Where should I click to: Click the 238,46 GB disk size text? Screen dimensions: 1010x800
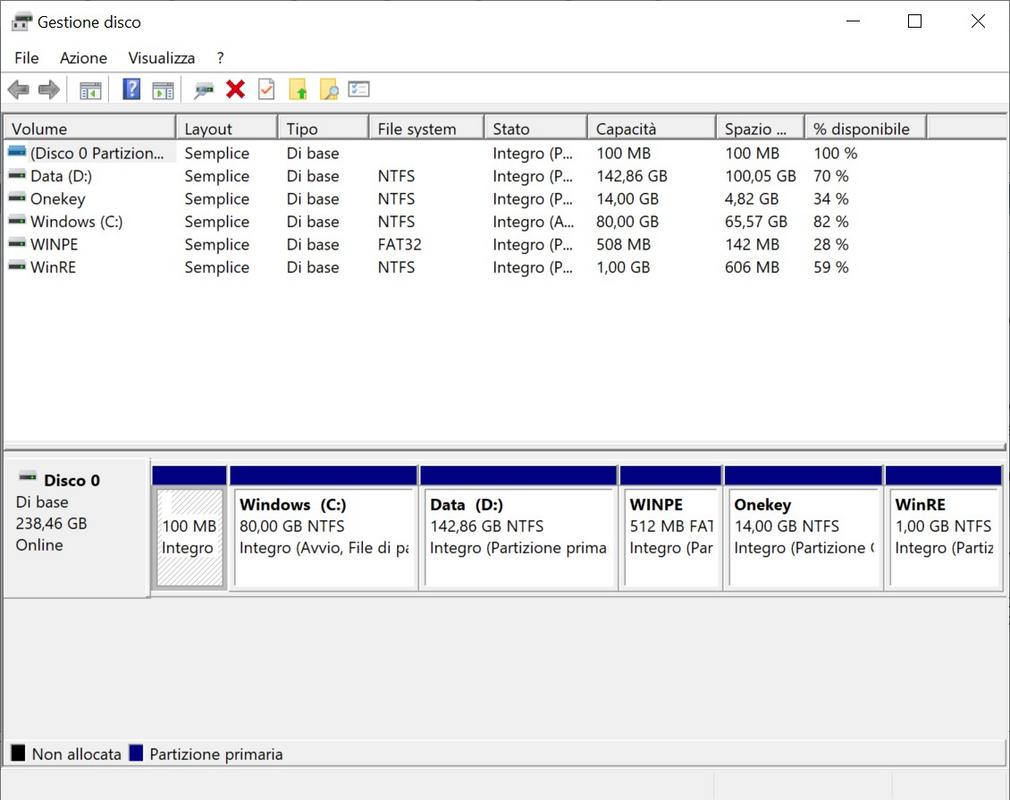pyautogui.click(x=51, y=523)
